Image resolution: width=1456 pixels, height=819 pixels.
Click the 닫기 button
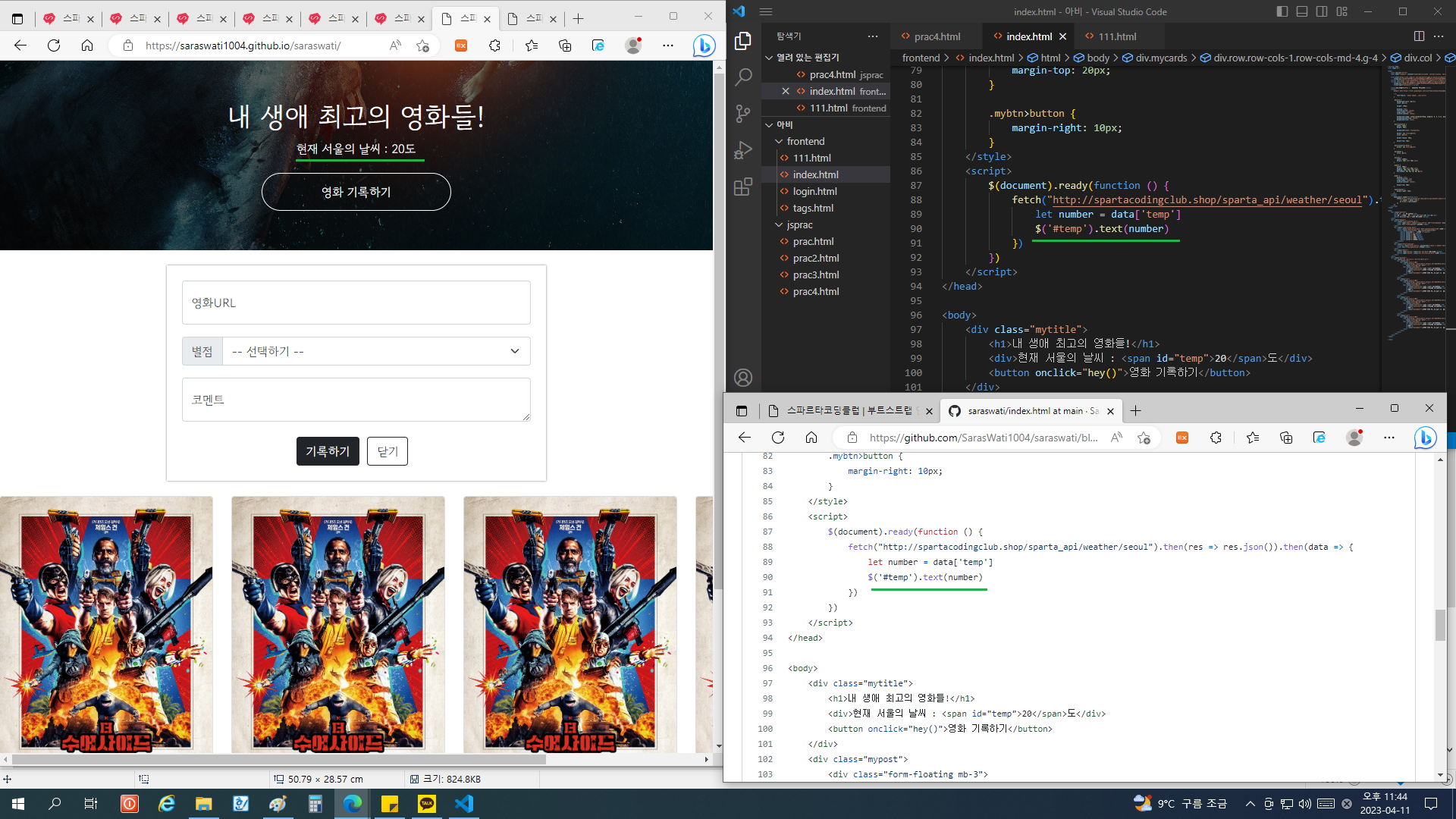click(x=388, y=451)
